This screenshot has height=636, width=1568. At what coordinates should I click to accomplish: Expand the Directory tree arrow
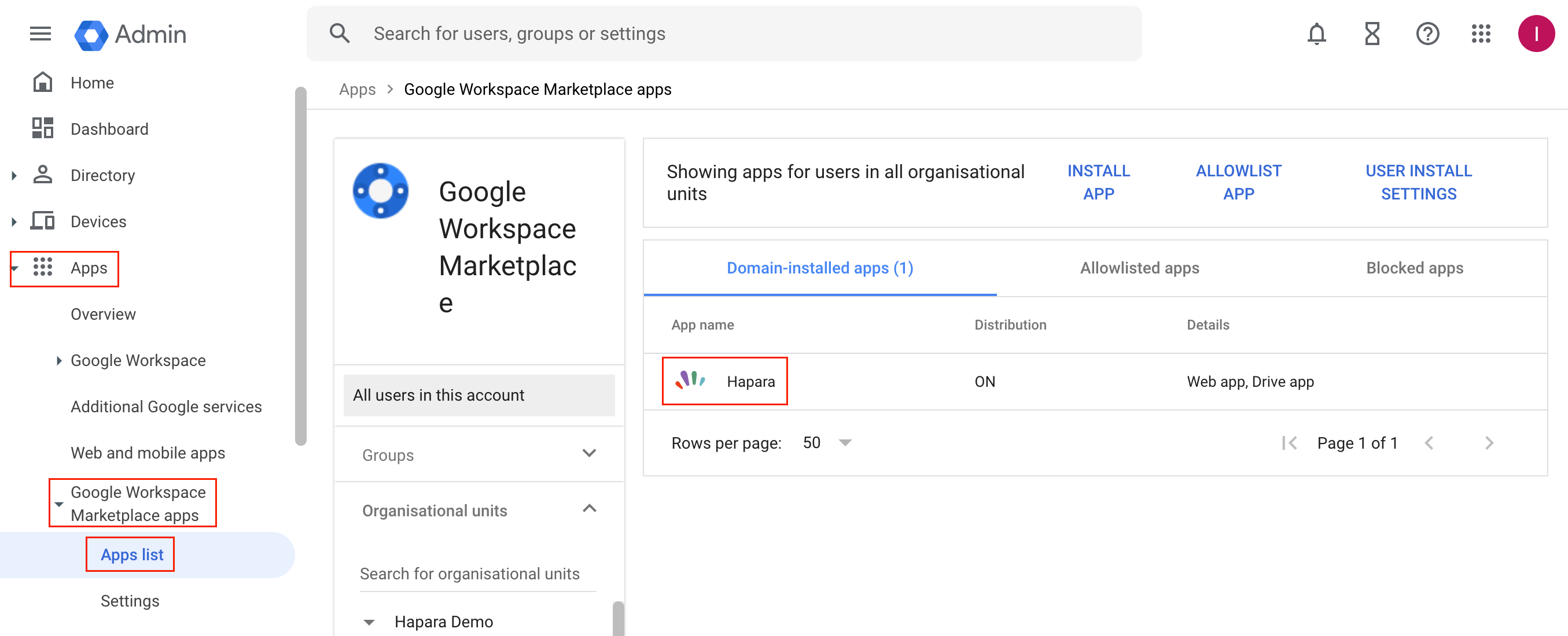[14, 175]
